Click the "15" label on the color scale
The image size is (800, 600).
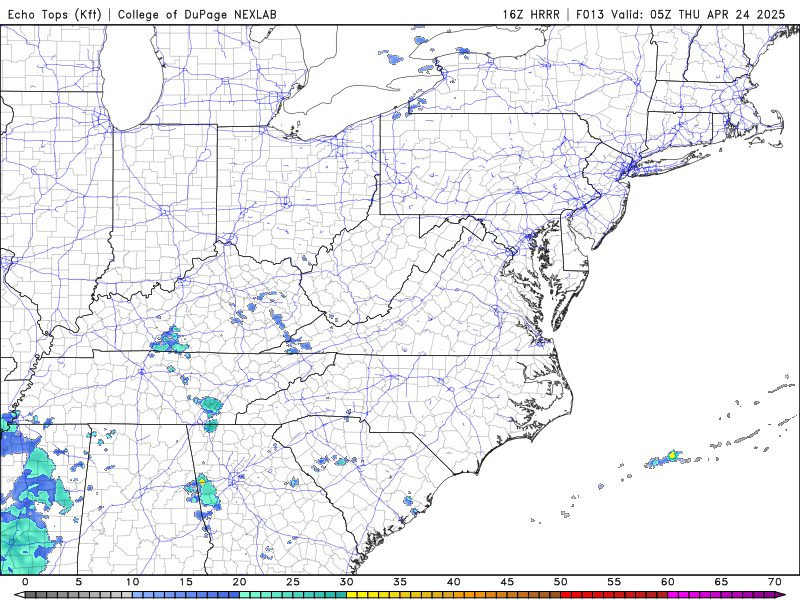186,582
